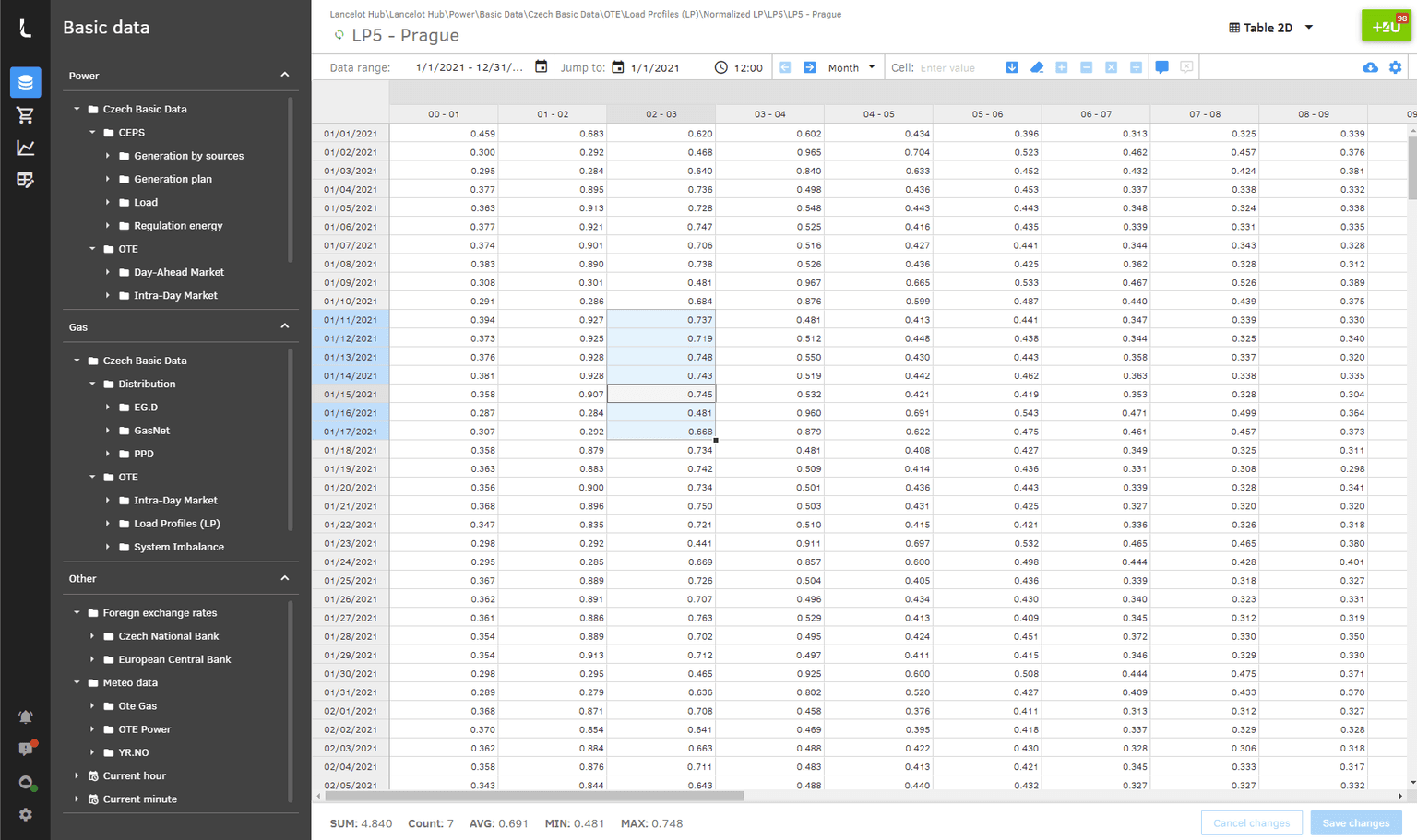Click the Cancel changes button
Screen dimensions: 1417x840
coord(1251,822)
